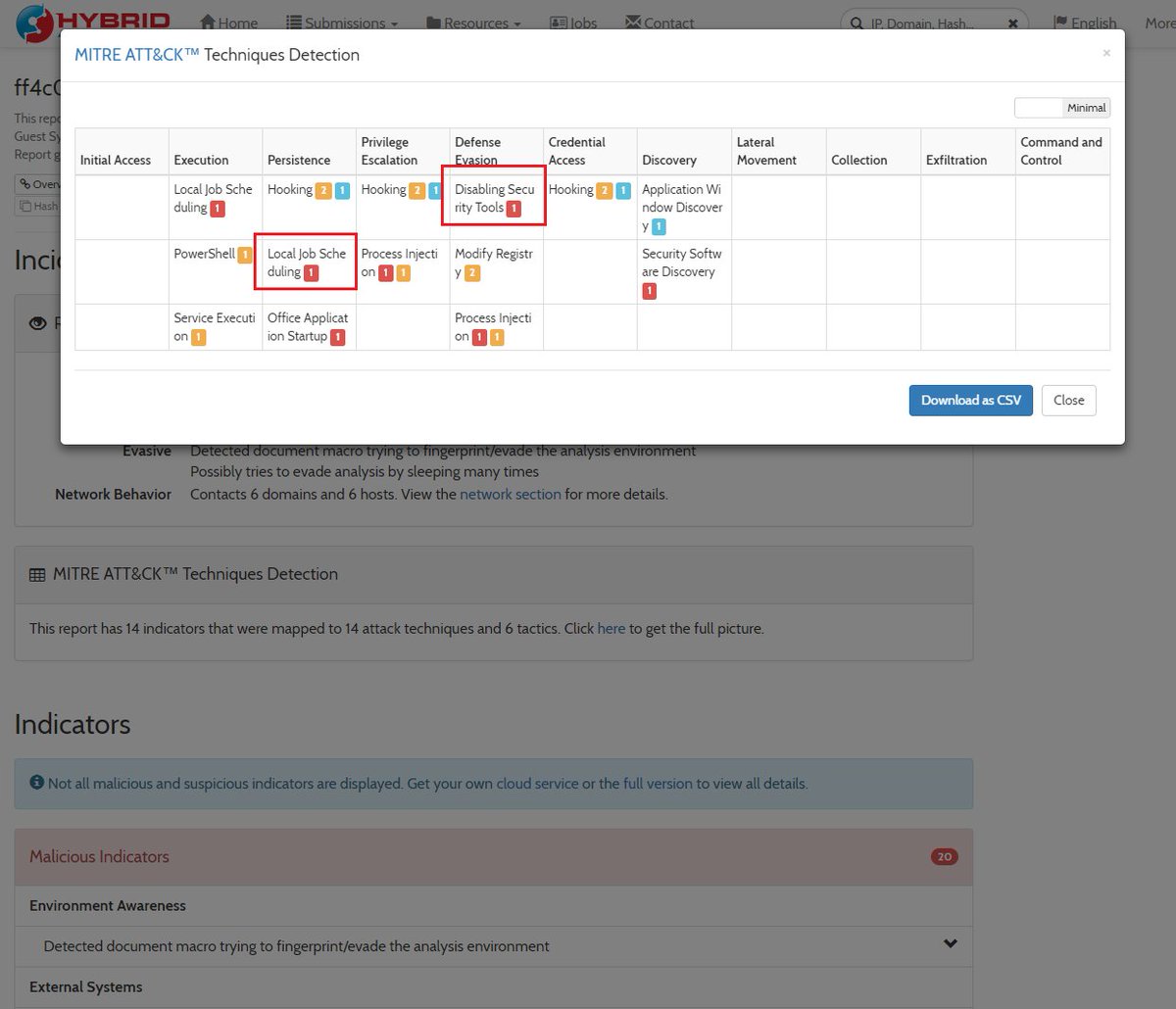Click the Modify Registry technique
The image size is (1176, 1009).
(x=493, y=263)
